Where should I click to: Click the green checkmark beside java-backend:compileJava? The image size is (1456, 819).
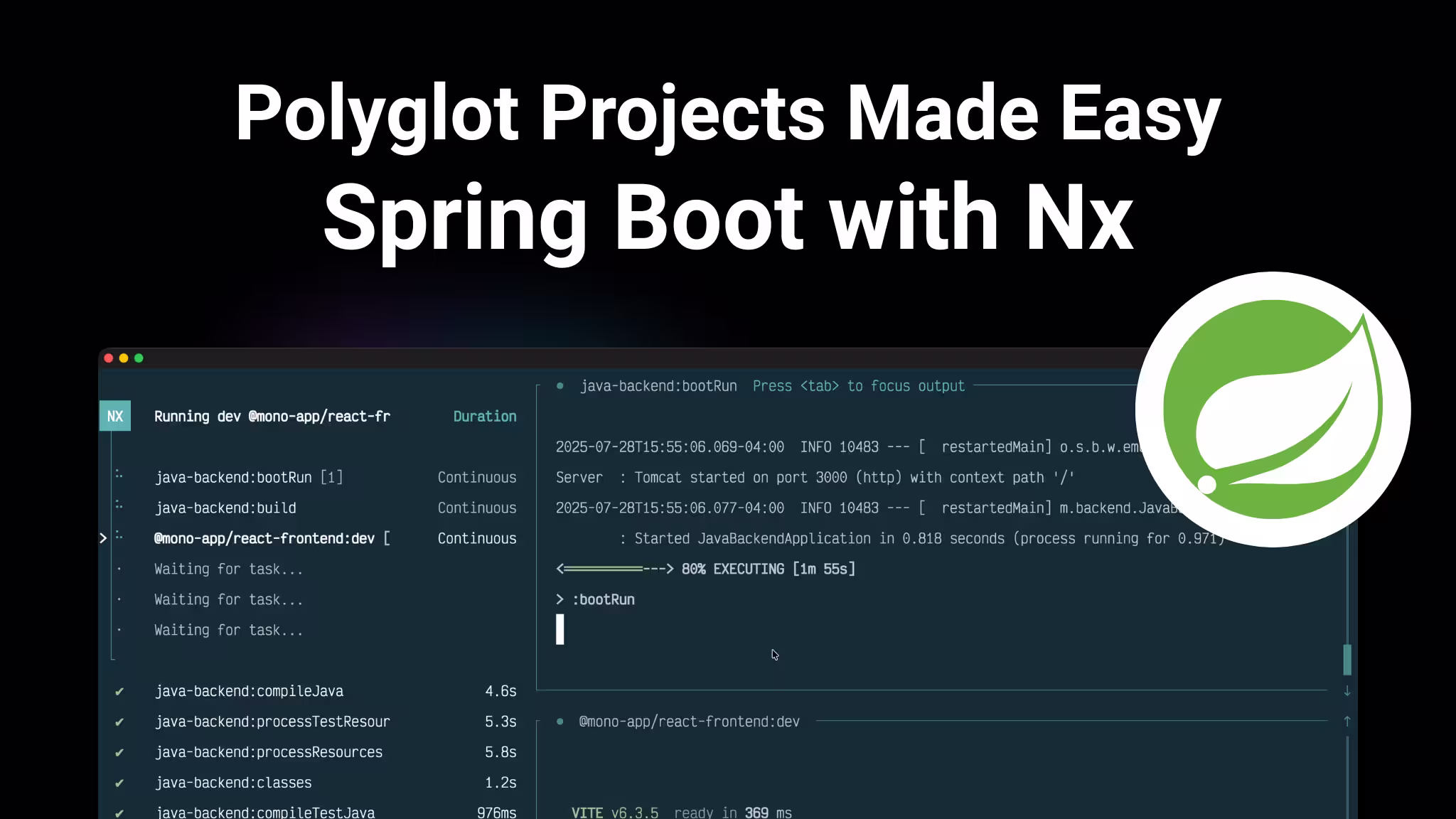119,690
